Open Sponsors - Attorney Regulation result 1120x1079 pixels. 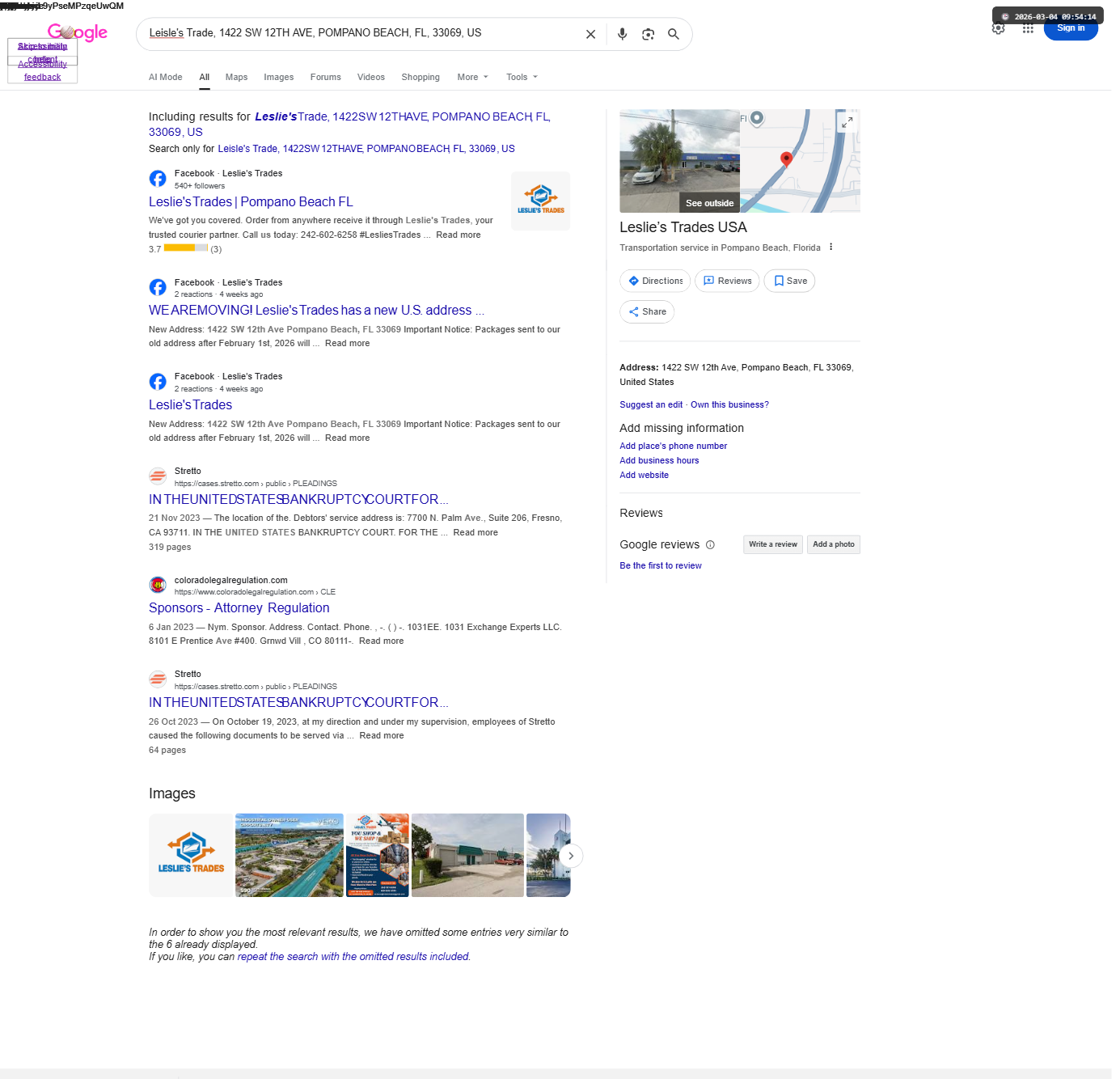[x=239, y=608]
